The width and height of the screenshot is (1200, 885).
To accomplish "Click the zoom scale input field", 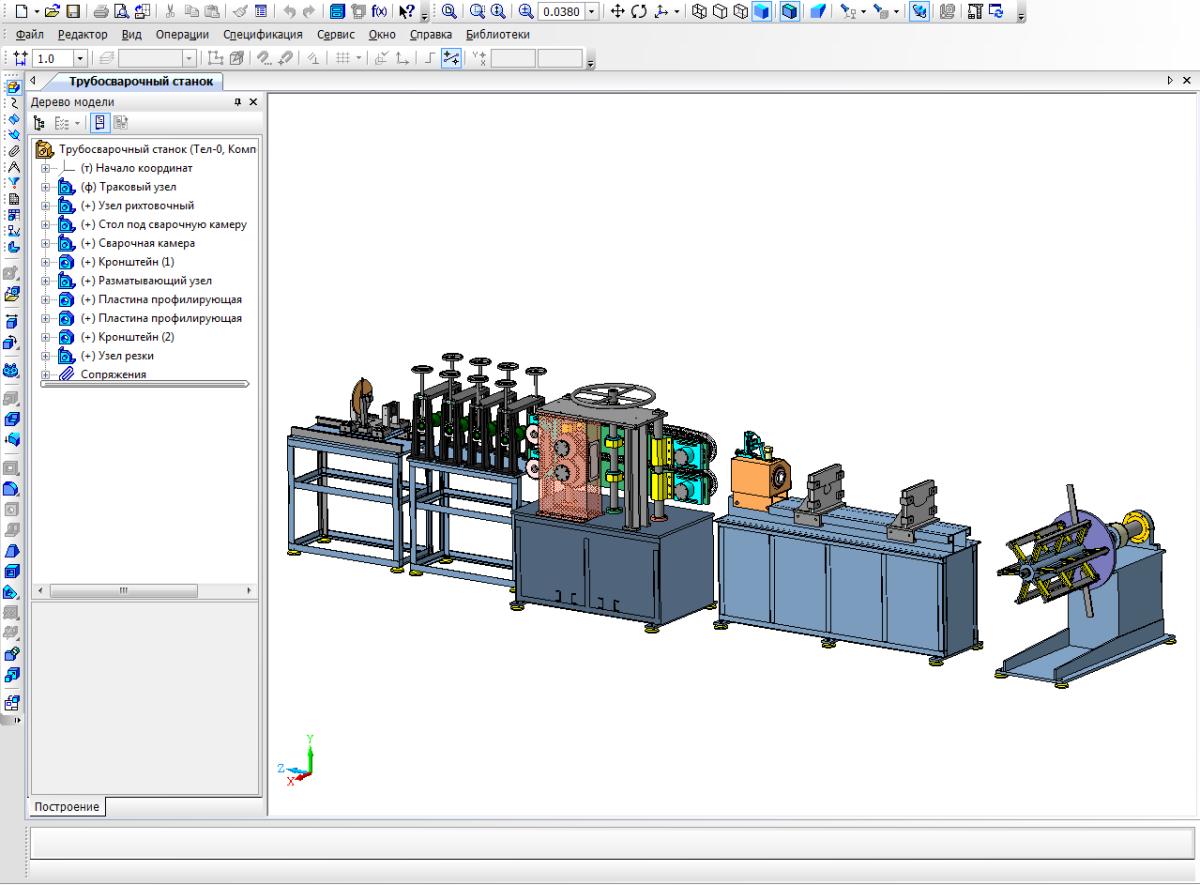I will (x=561, y=12).
